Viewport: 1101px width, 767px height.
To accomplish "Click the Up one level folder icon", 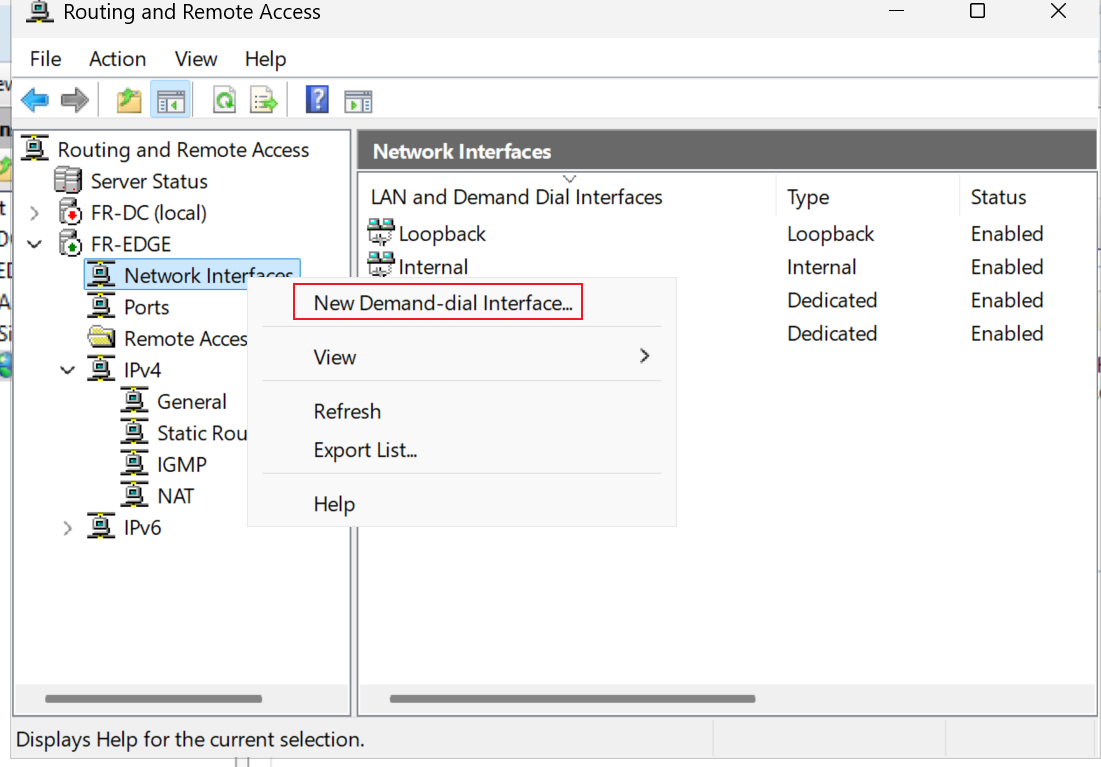I will click(128, 100).
